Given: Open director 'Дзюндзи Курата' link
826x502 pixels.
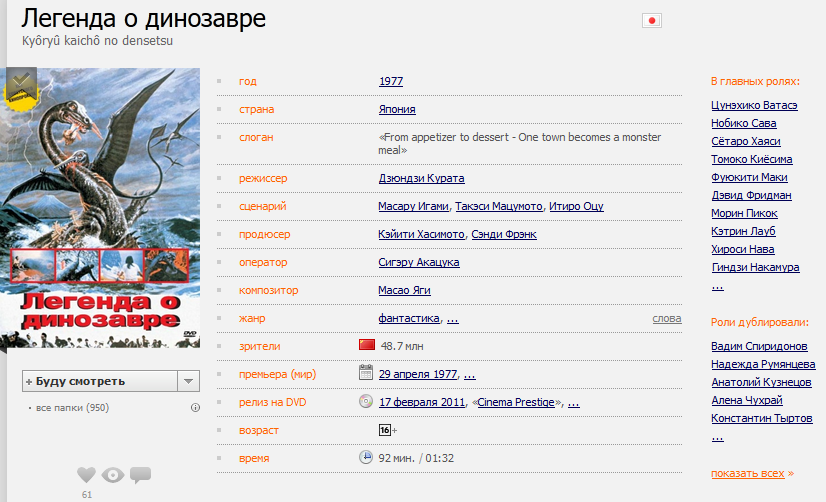Looking at the screenshot, I should coord(421,178).
